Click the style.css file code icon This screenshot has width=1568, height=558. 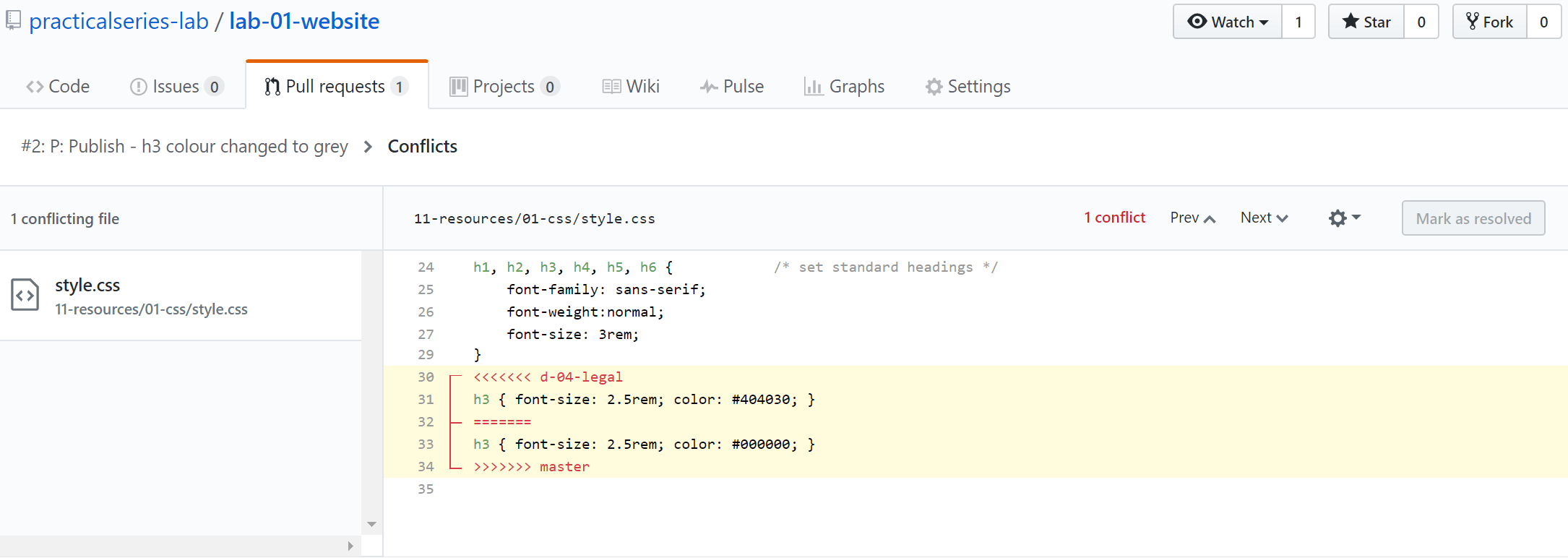25,295
